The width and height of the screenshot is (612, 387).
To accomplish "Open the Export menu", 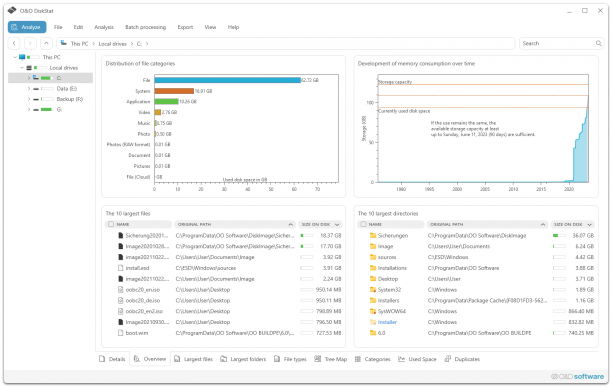I will click(185, 27).
